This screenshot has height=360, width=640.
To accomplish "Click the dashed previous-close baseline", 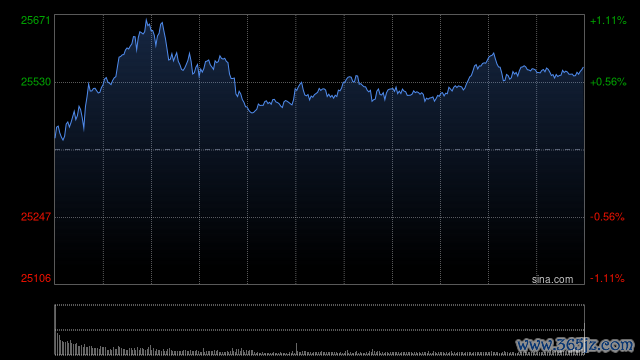I will 319,150.
